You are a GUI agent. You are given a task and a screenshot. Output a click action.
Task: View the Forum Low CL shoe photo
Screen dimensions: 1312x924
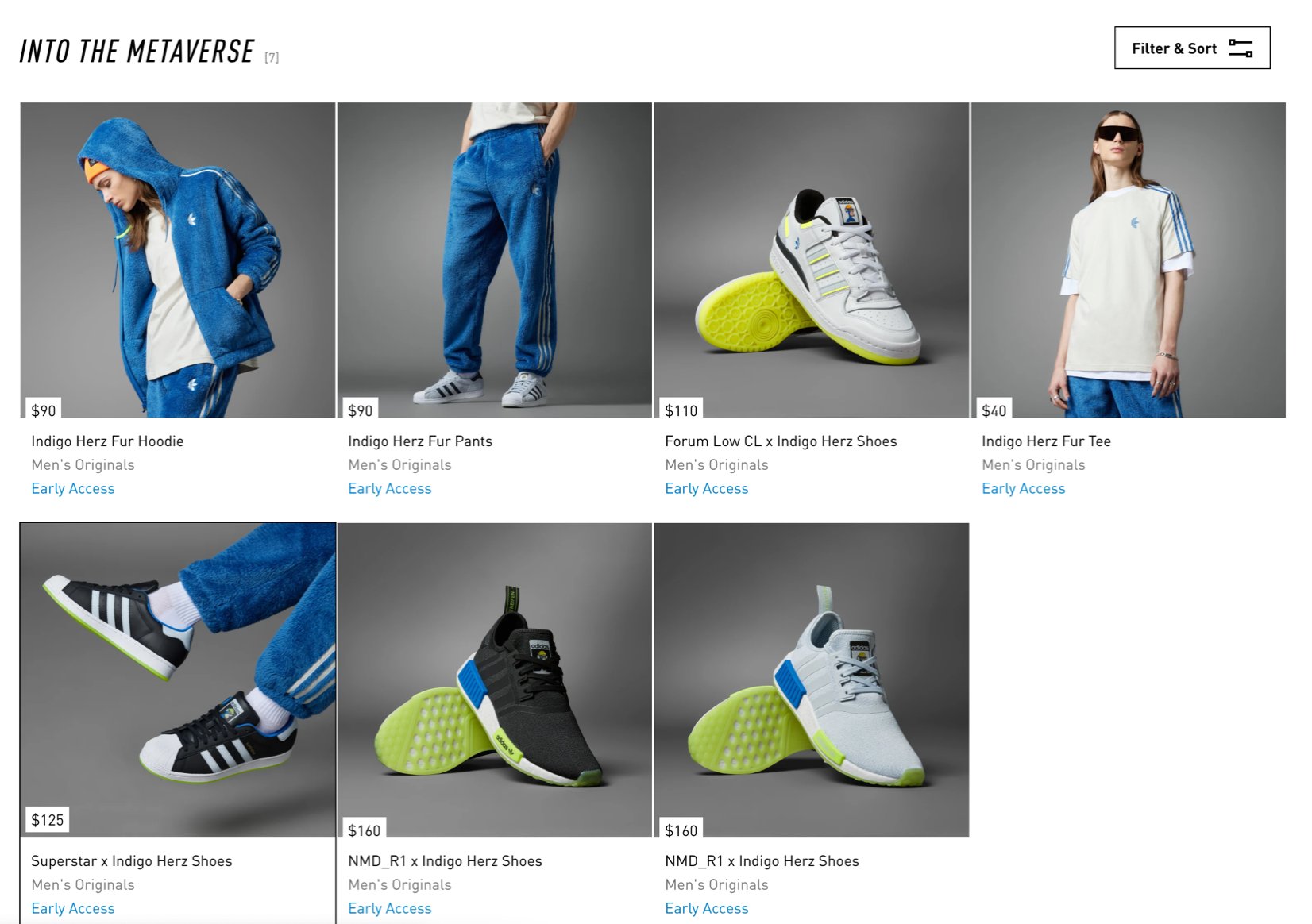click(x=811, y=260)
